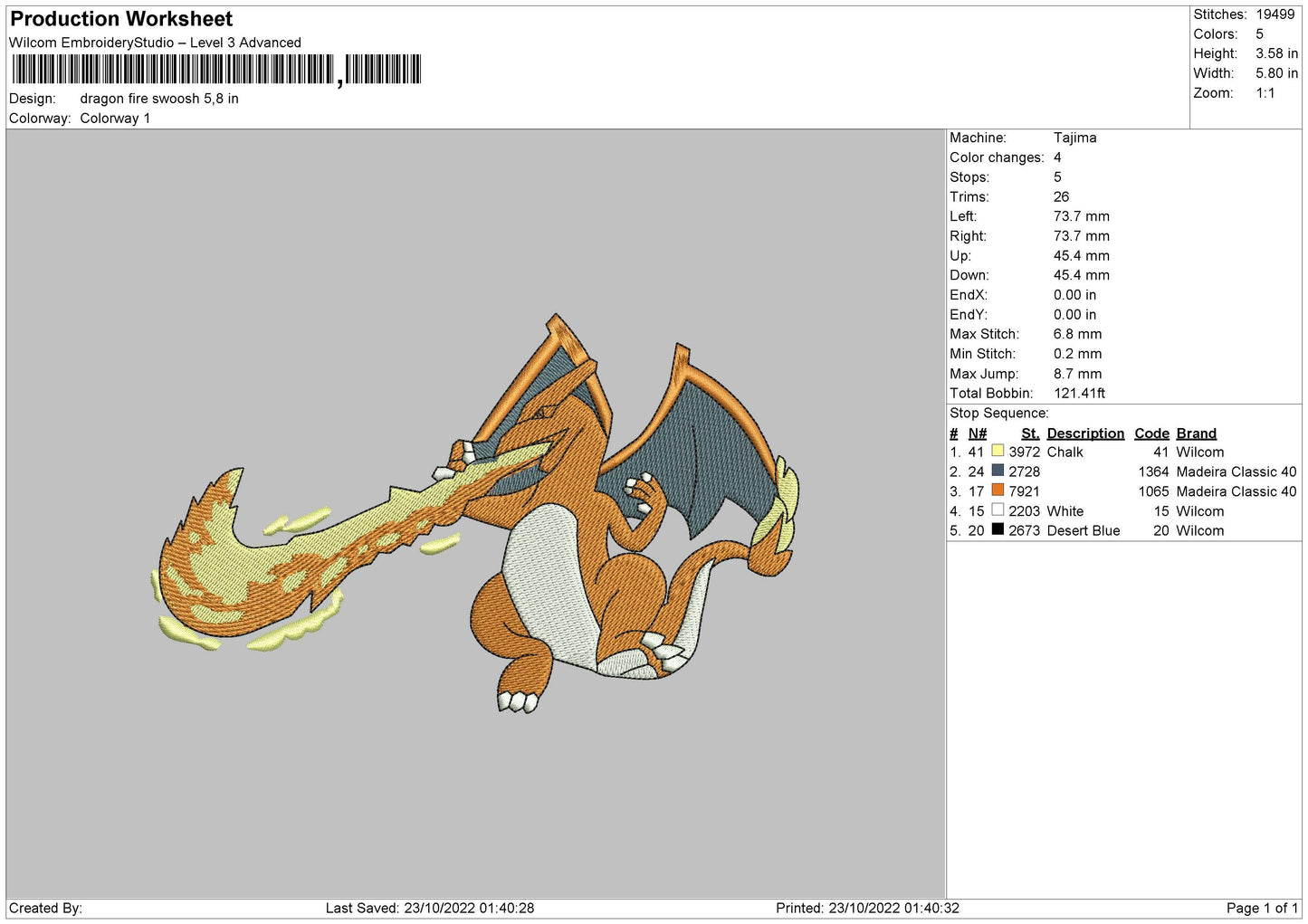Click the dragon embroidery design preview

(476, 513)
